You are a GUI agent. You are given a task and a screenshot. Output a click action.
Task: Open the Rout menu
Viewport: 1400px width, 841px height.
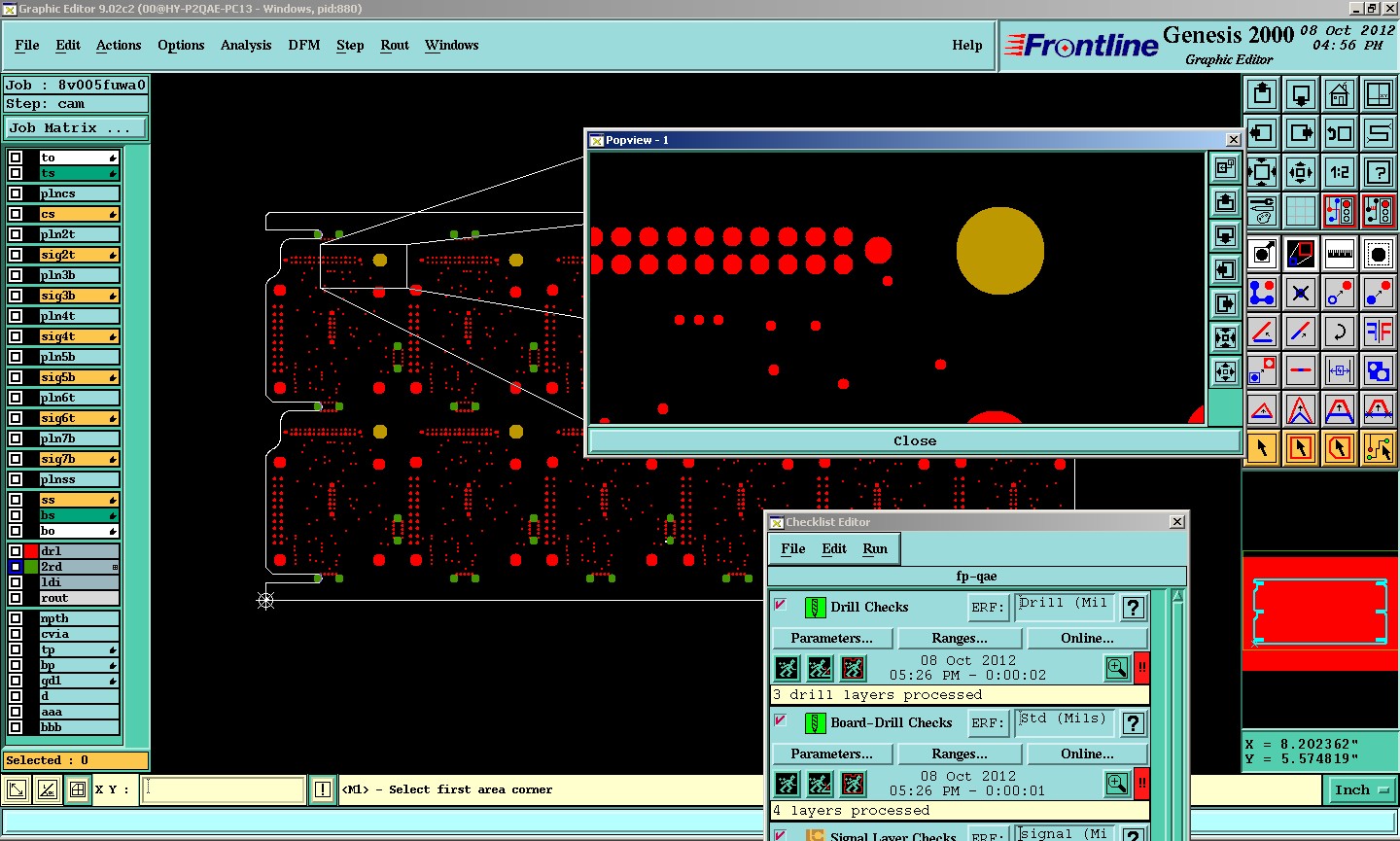coord(395,45)
